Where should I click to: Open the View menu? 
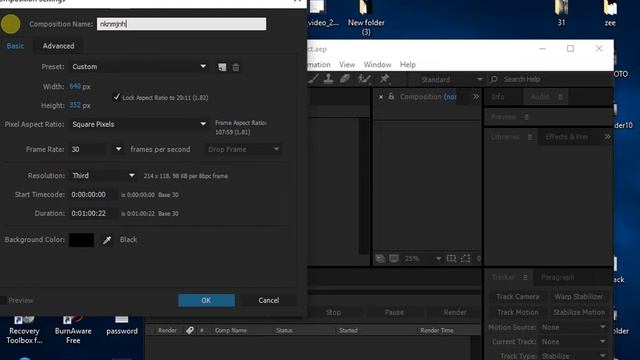point(347,64)
